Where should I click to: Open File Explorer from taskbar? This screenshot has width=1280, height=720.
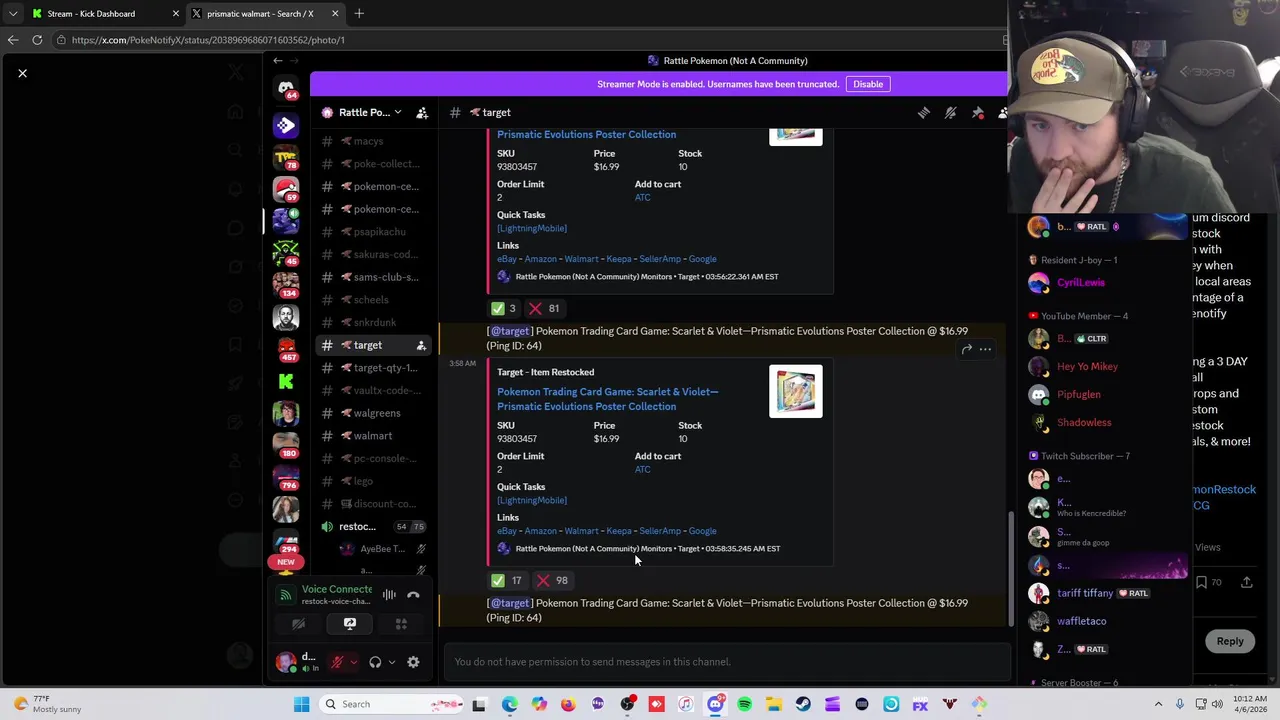pos(774,704)
